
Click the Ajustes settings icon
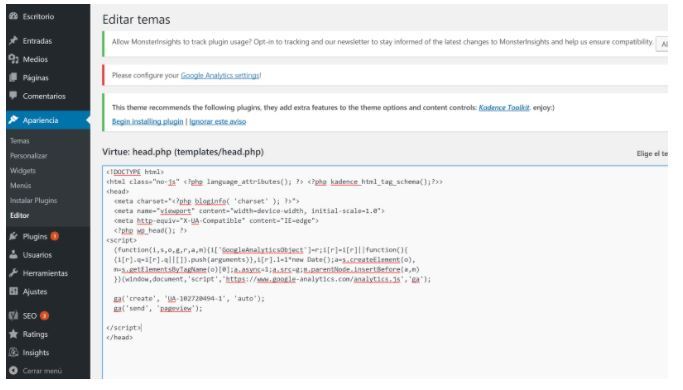pos(13,292)
